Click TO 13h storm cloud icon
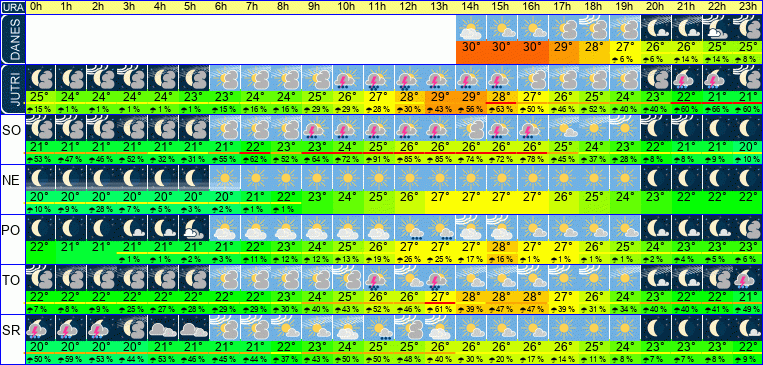Viewport: 763px width, 365px height. click(440, 278)
